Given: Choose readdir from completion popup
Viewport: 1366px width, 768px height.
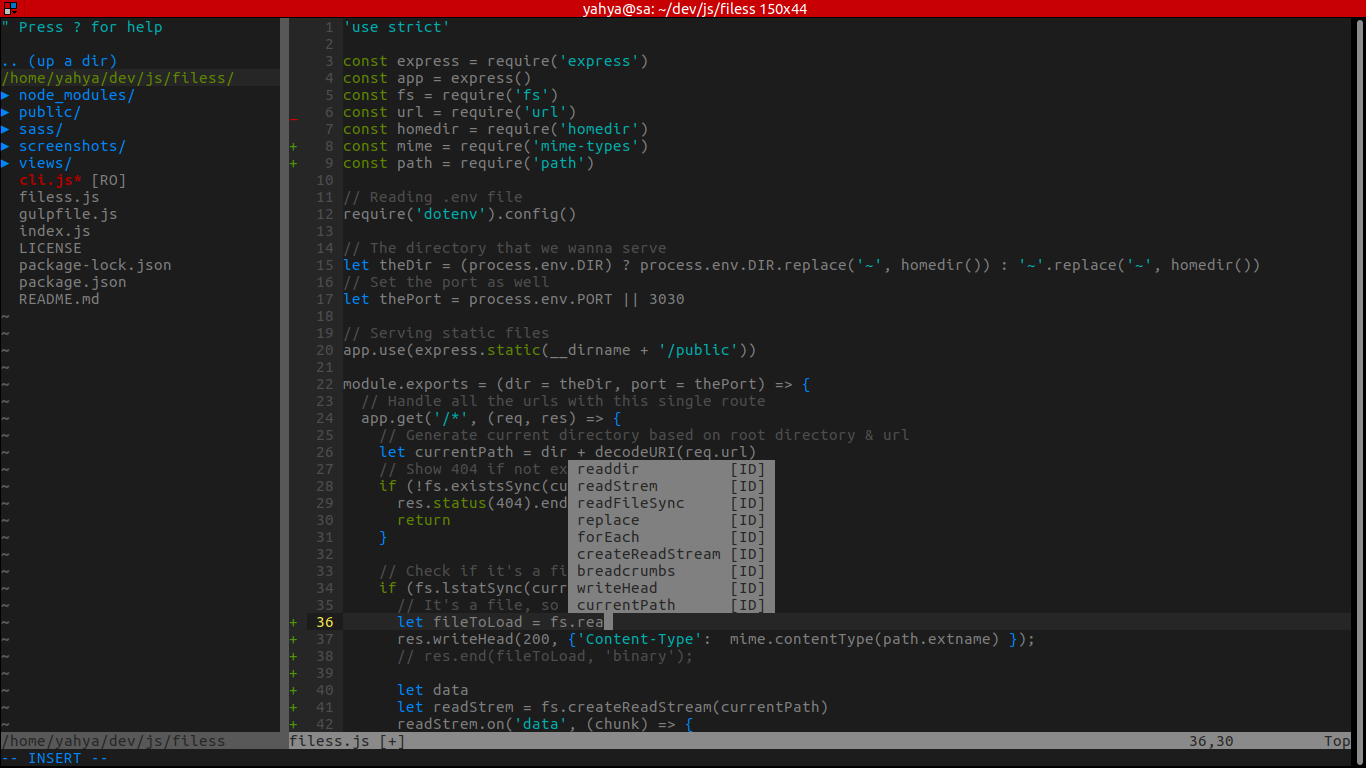Looking at the screenshot, I should tap(671, 469).
